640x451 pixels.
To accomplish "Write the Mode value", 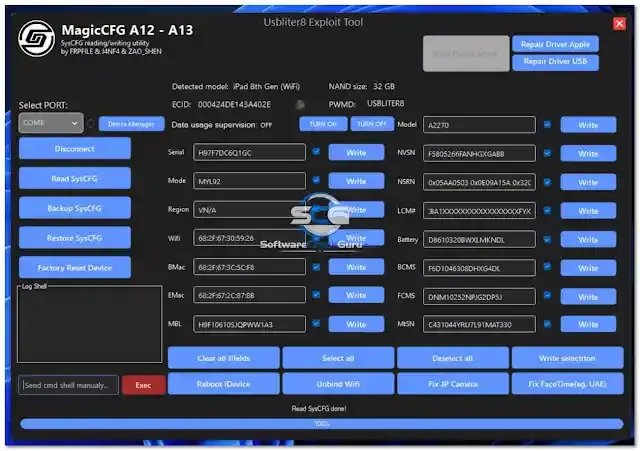I will [x=356, y=181].
